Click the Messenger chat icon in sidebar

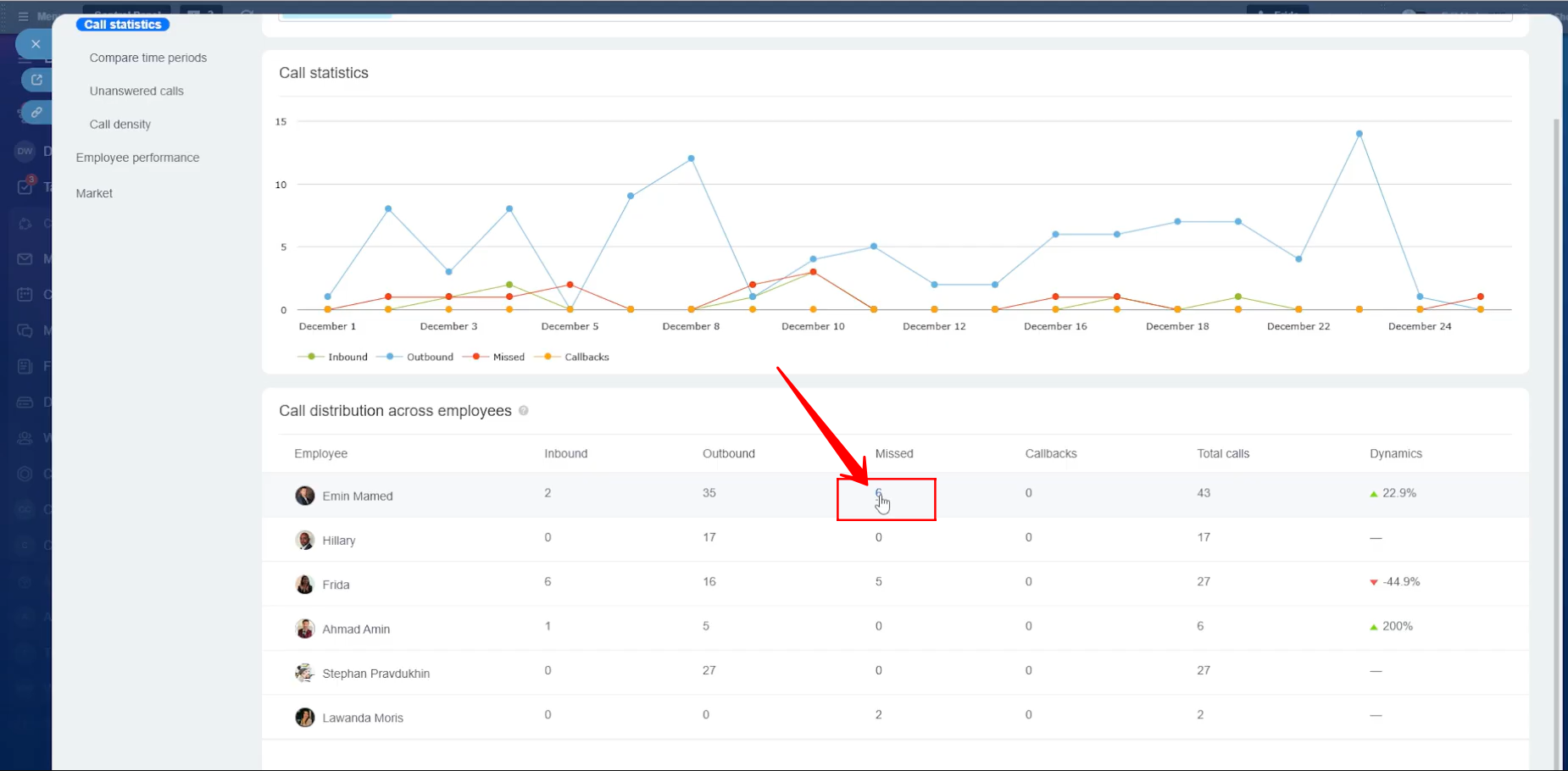pyautogui.click(x=25, y=330)
